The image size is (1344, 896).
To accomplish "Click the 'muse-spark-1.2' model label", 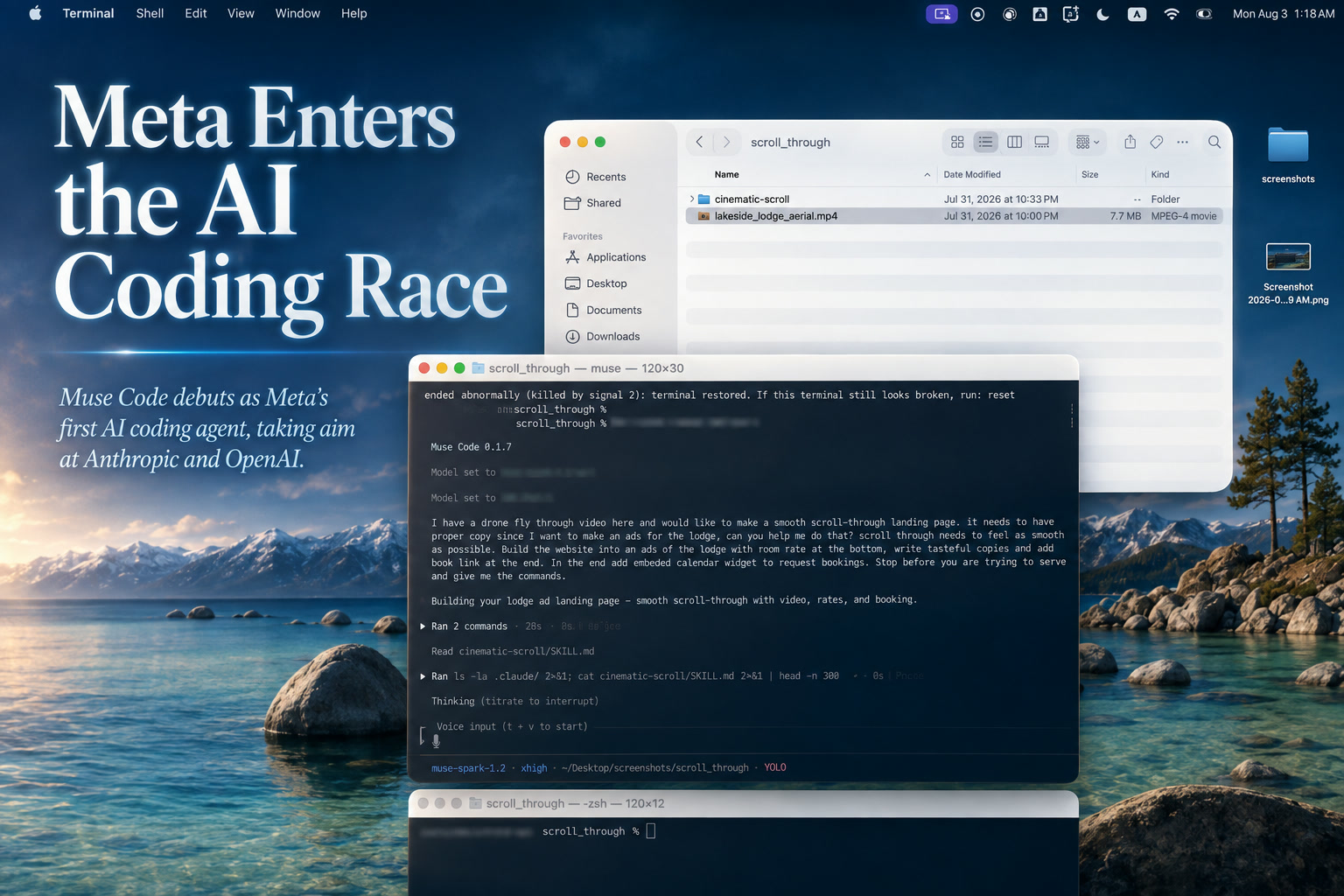I will coord(468,768).
